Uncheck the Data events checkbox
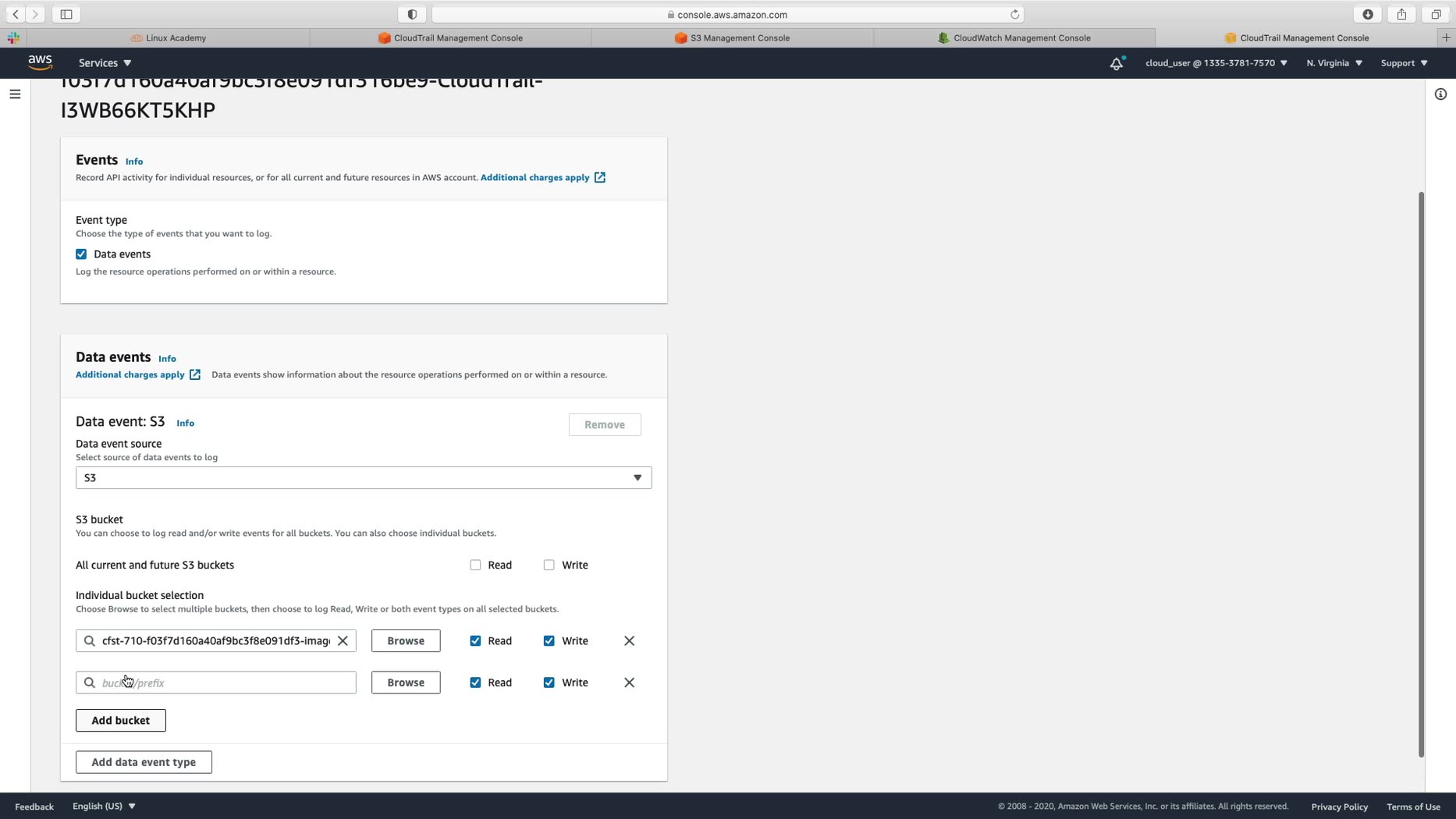The width and height of the screenshot is (1456, 819). [x=81, y=254]
